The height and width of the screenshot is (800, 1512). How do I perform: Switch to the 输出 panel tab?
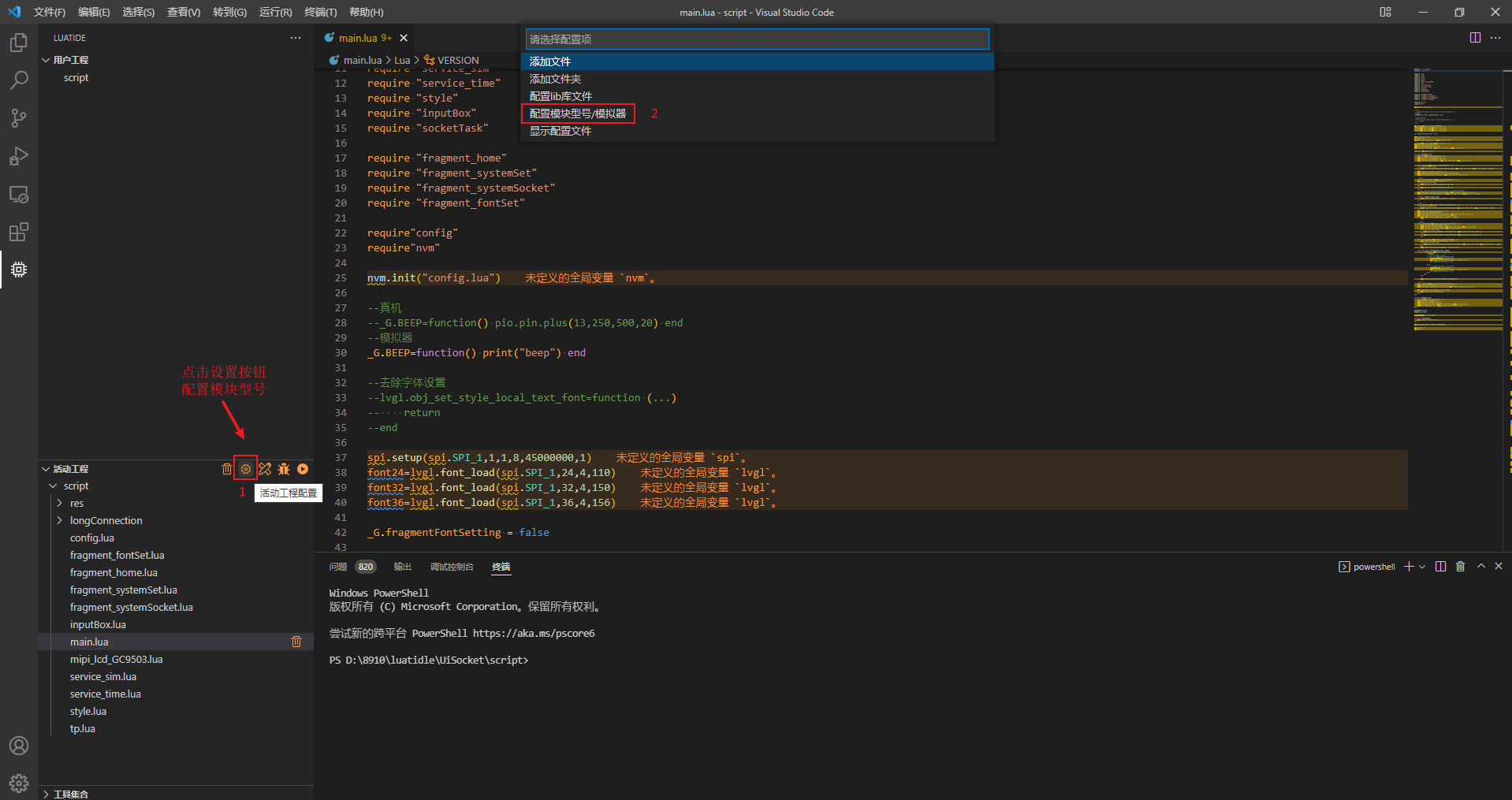tap(402, 567)
